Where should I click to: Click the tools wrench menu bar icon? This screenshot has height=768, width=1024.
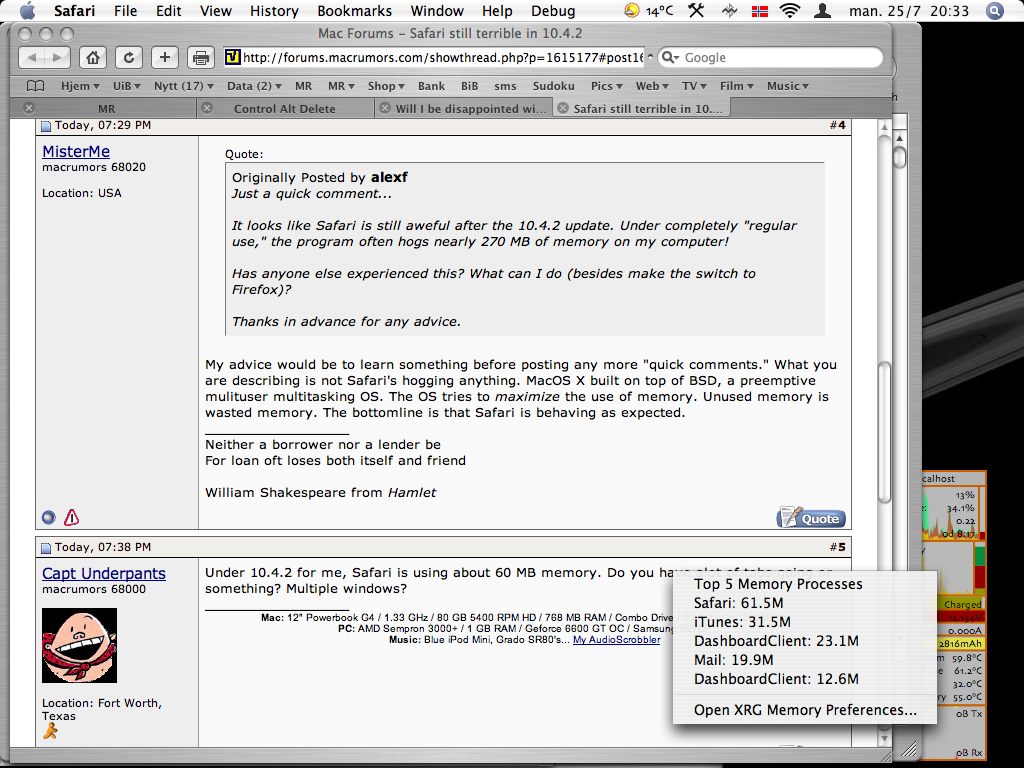click(x=696, y=10)
